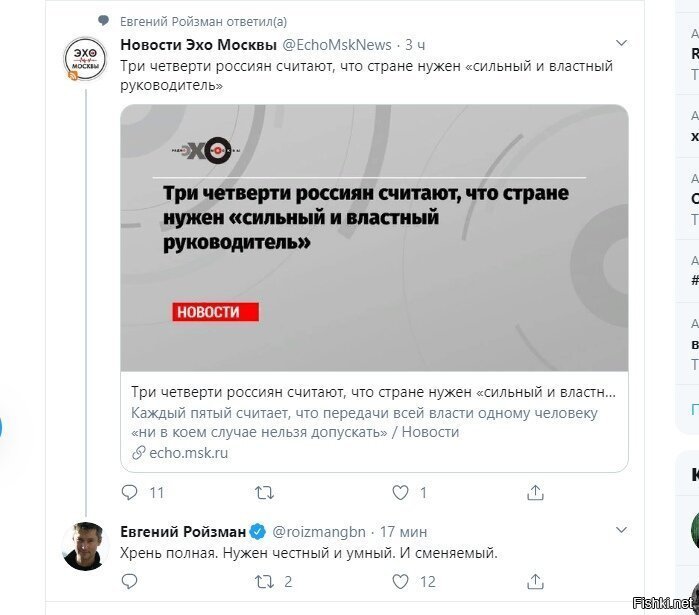This screenshot has width=699, height=615.
Task: Retweet the Эхо Москвы news tweet
Action: [x=264, y=492]
